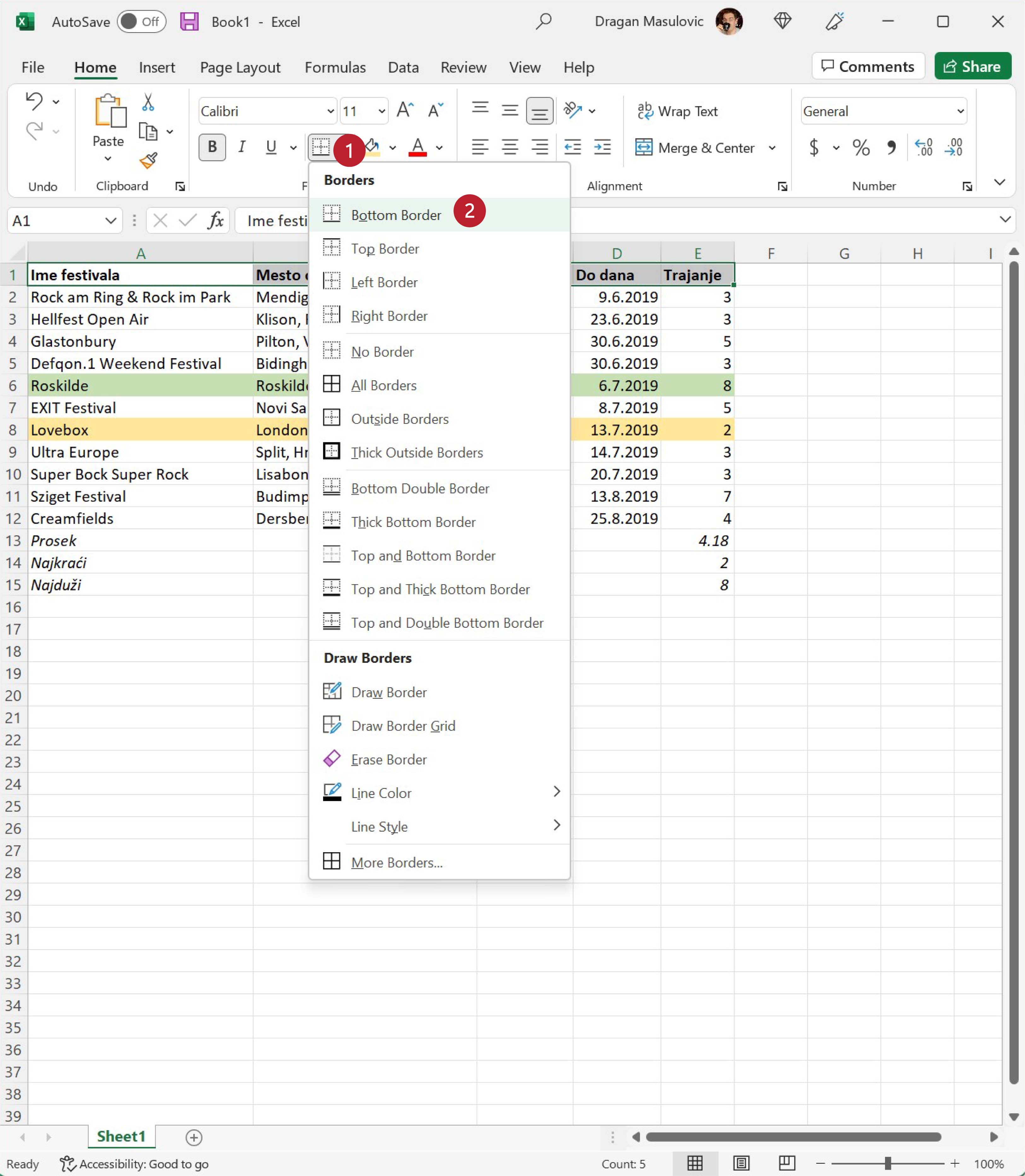Open the Comments pane button
Viewport: 1025px width, 1176px height.
868,66
